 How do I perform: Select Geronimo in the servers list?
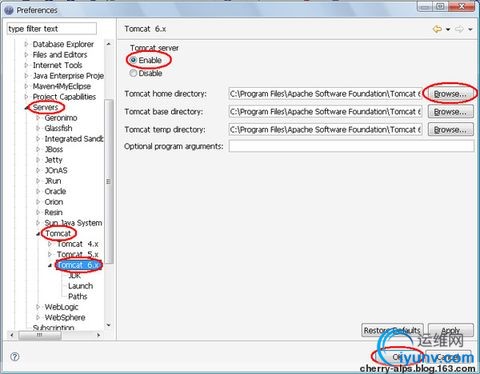[61, 118]
